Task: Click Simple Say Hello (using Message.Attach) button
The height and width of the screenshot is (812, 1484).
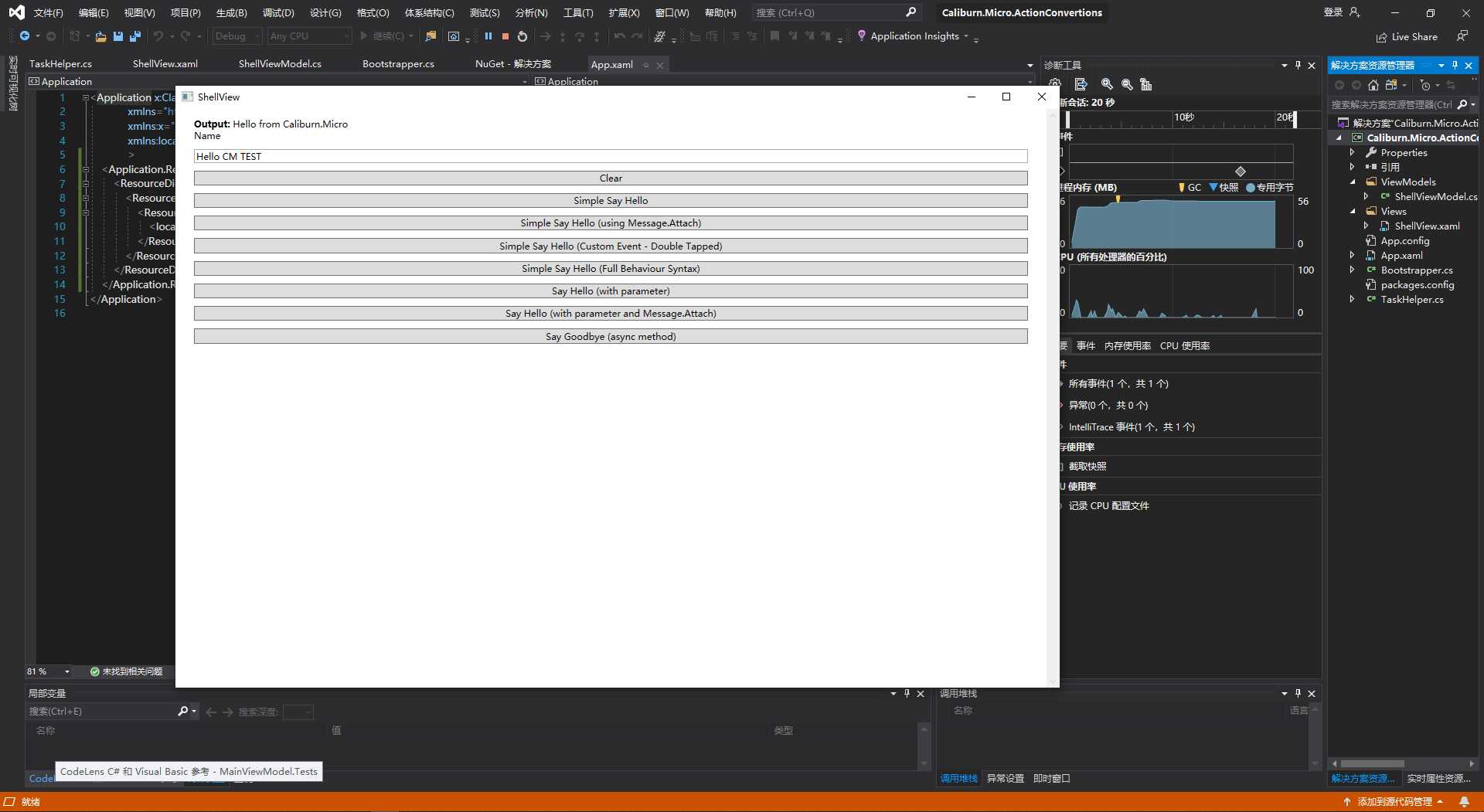Action: (611, 223)
